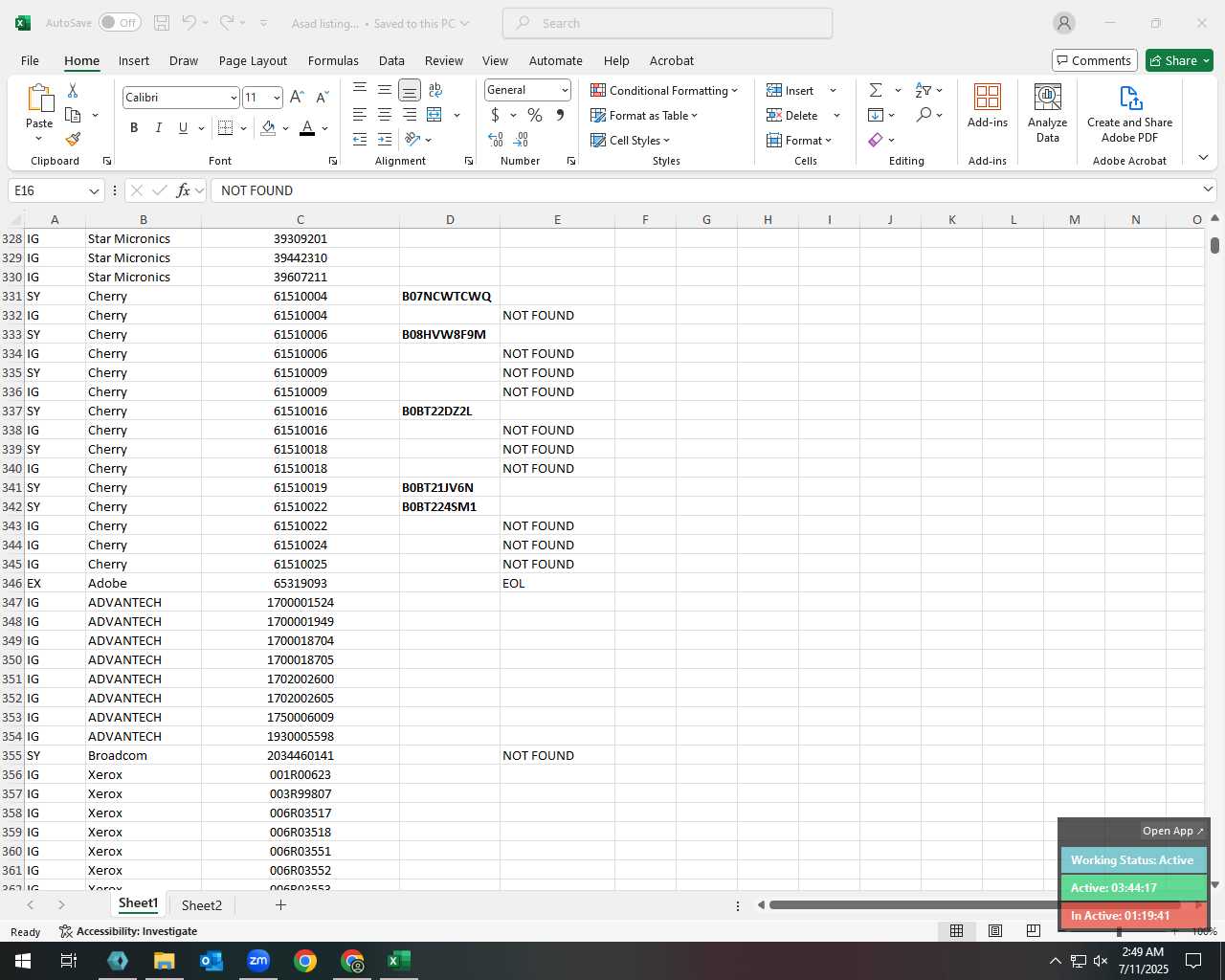This screenshot has height=980, width=1225.
Task: Switch to Normal view in status bar
Action: (956, 931)
